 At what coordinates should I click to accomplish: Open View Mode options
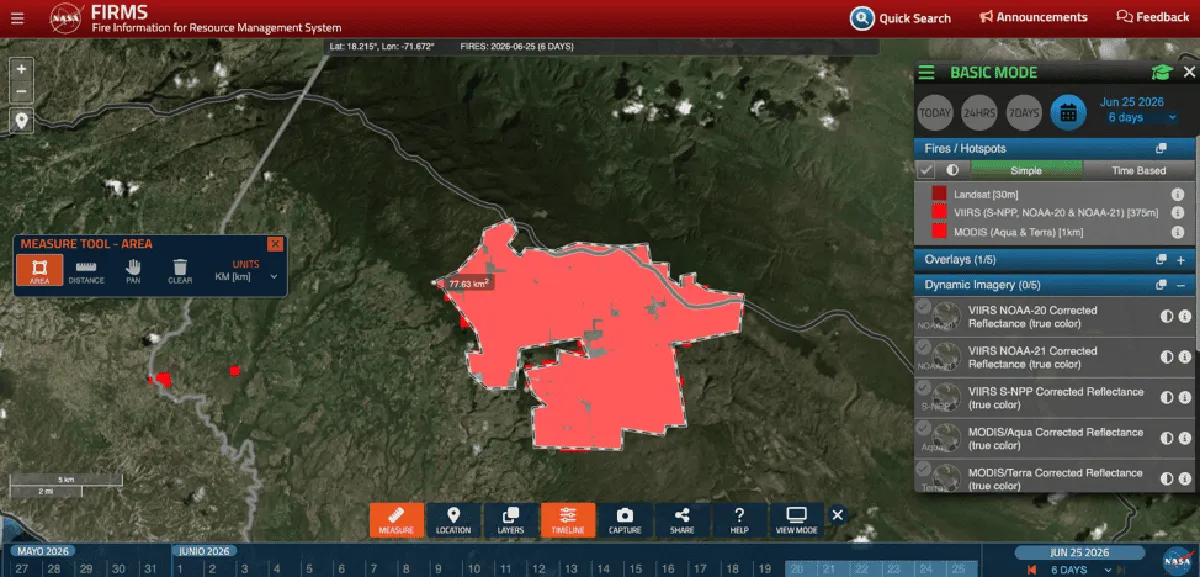point(796,519)
